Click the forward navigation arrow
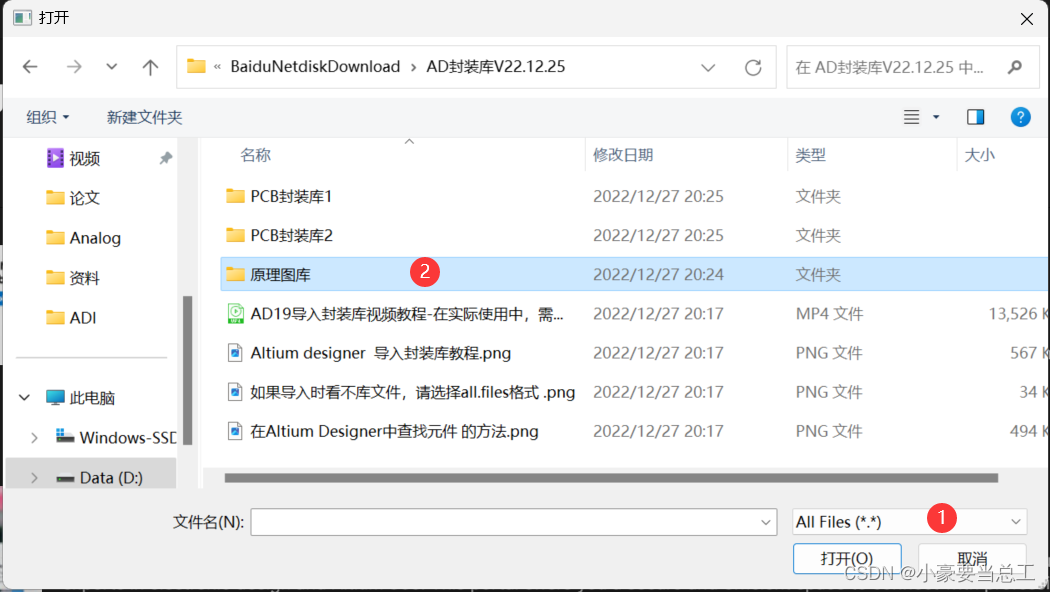The image size is (1050, 592). [72, 66]
